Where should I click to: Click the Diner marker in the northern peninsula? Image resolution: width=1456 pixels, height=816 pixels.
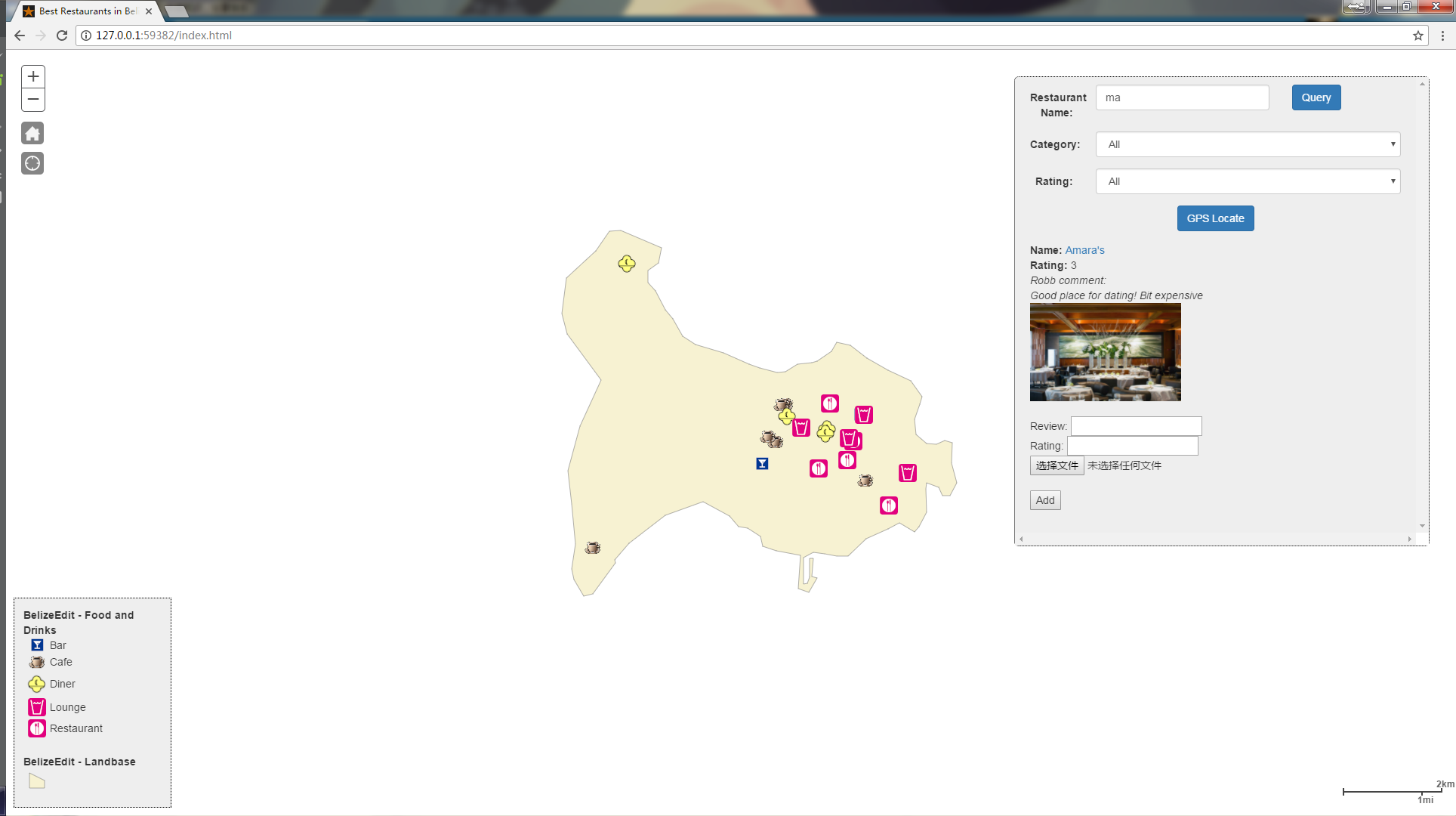pyautogui.click(x=627, y=264)
